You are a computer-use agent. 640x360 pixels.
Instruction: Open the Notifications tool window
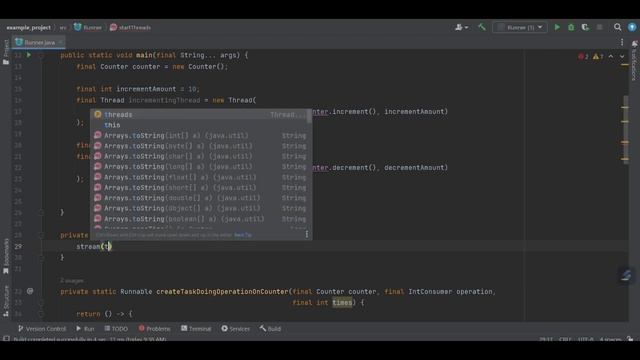point(634,61)
